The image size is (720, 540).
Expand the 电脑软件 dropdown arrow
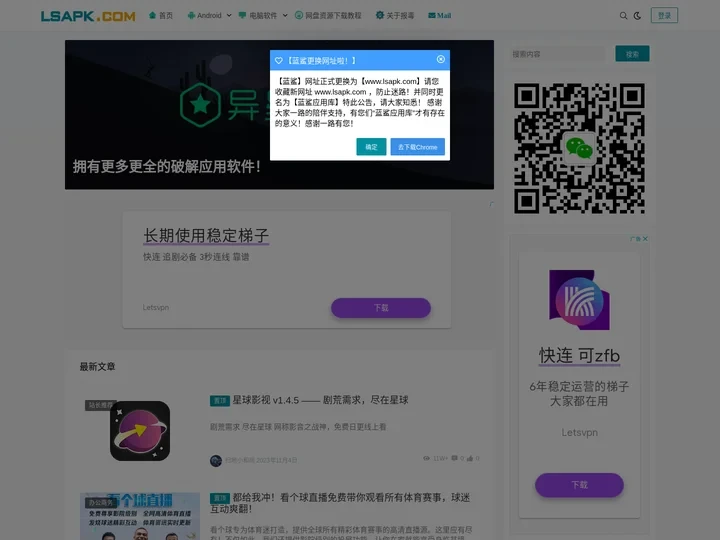pyautogui.click(x=285, y=16)
